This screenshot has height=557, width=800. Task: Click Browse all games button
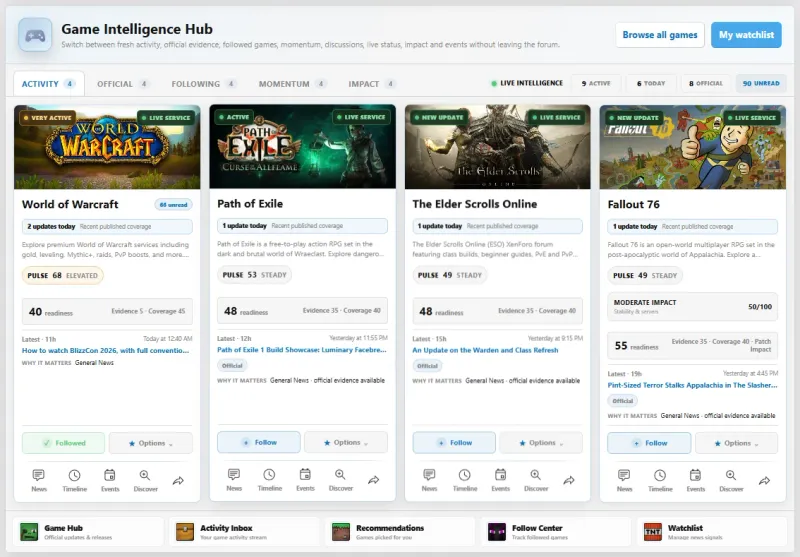pos(660,35)
